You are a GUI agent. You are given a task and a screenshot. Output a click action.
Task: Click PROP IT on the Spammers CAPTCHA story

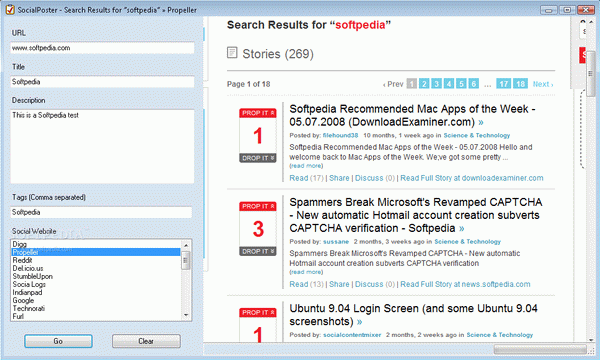point(258,207)
